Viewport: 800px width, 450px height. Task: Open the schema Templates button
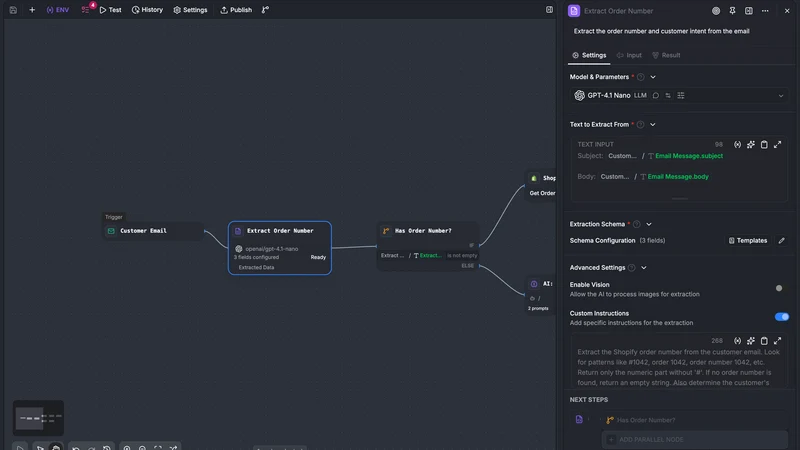click(x=747, y=240)
